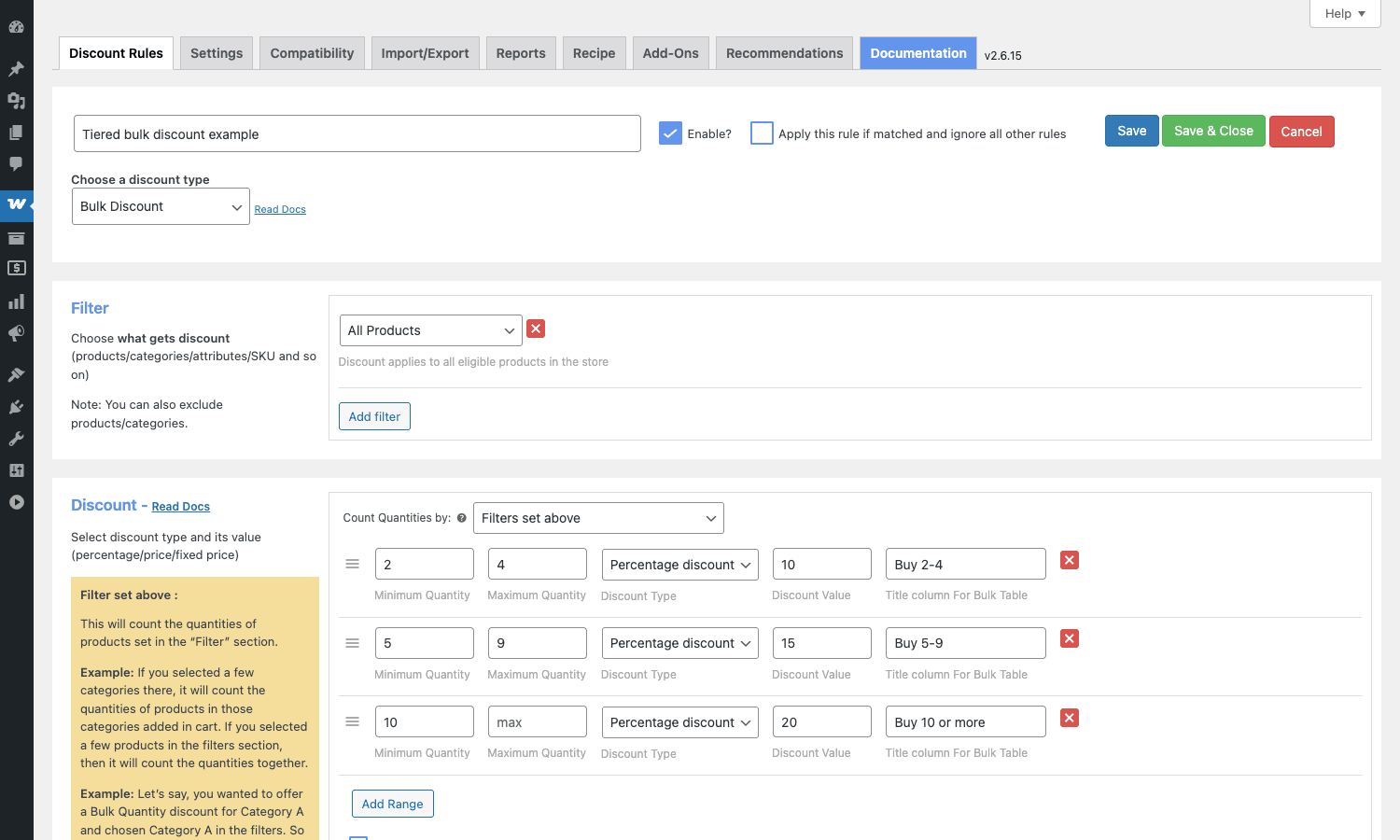Image resolution: width=1400 pixels, height=840 pixels.
Task: Click Maximum Quantity field containing 4
Action: pyautogui.click(x=538, y=564)
